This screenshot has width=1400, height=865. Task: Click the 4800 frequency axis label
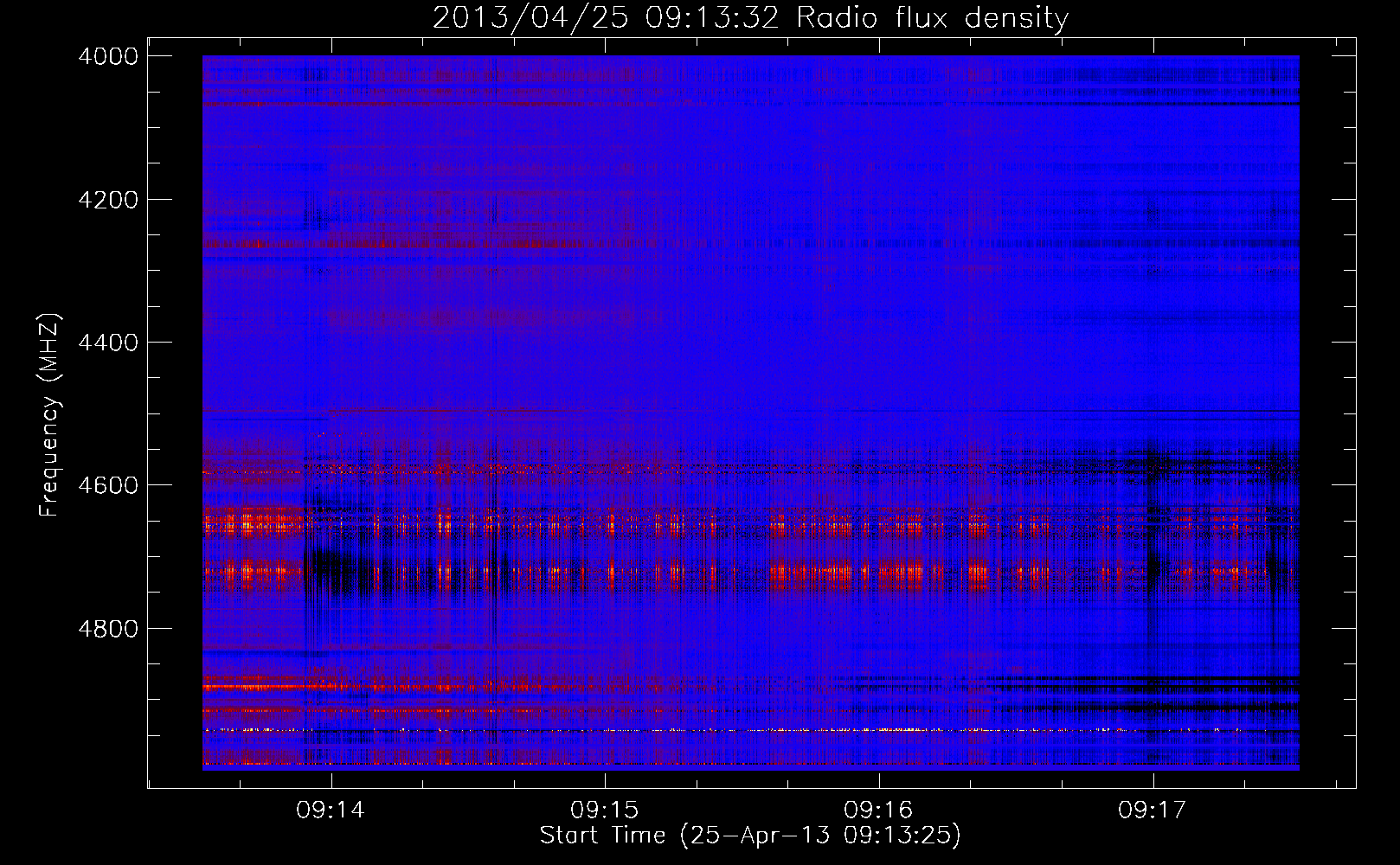click(x=108, y=629)
